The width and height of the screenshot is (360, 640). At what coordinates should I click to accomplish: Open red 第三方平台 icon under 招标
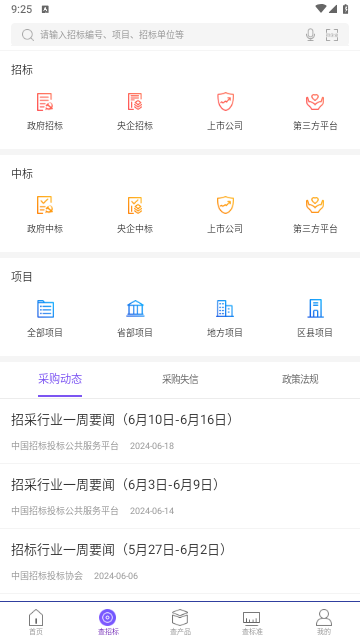(315, 102)
